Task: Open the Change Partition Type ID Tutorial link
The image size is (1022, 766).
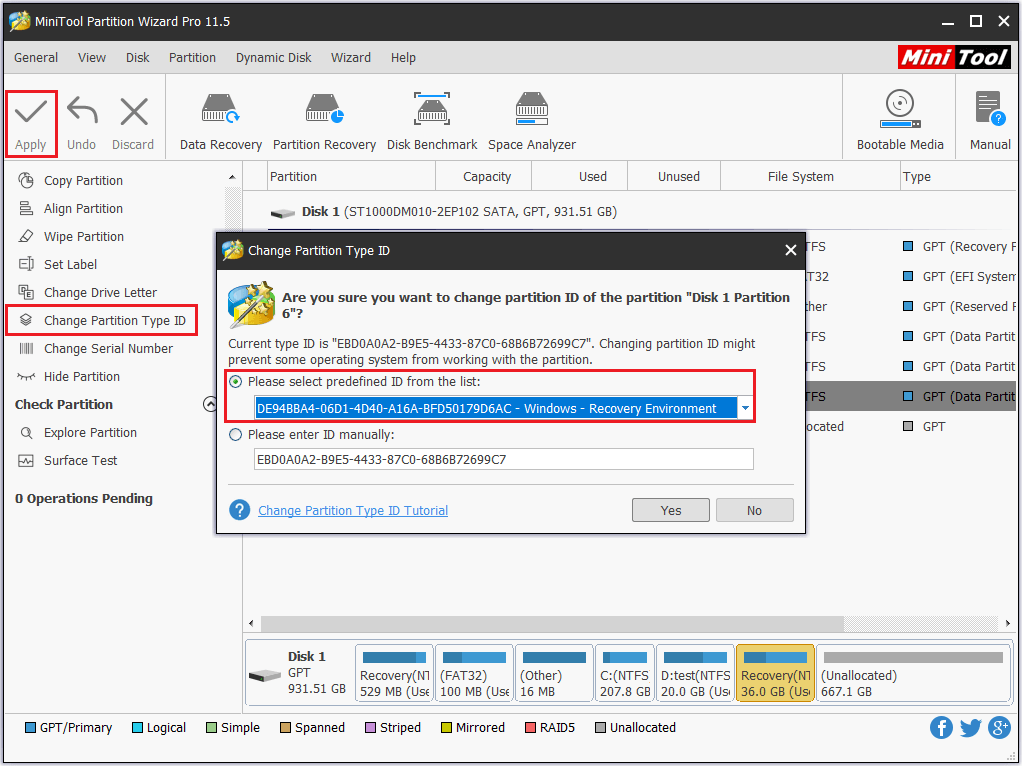Action: click(353, 510)
